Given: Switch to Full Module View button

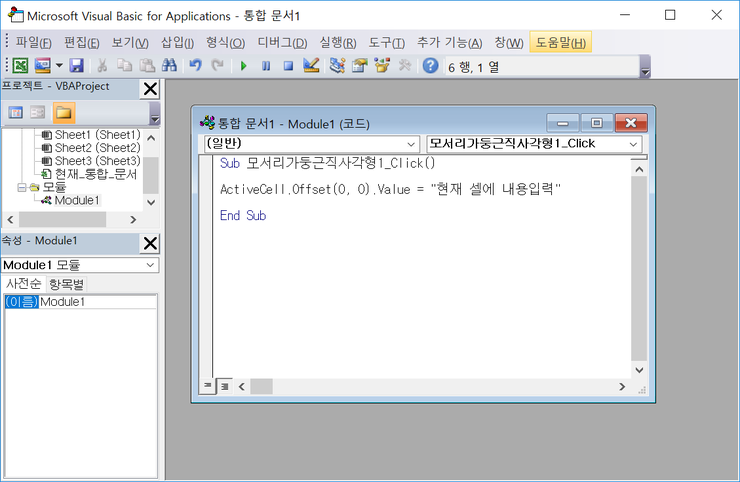Looking at the screenshot, I should pos(225,386).
